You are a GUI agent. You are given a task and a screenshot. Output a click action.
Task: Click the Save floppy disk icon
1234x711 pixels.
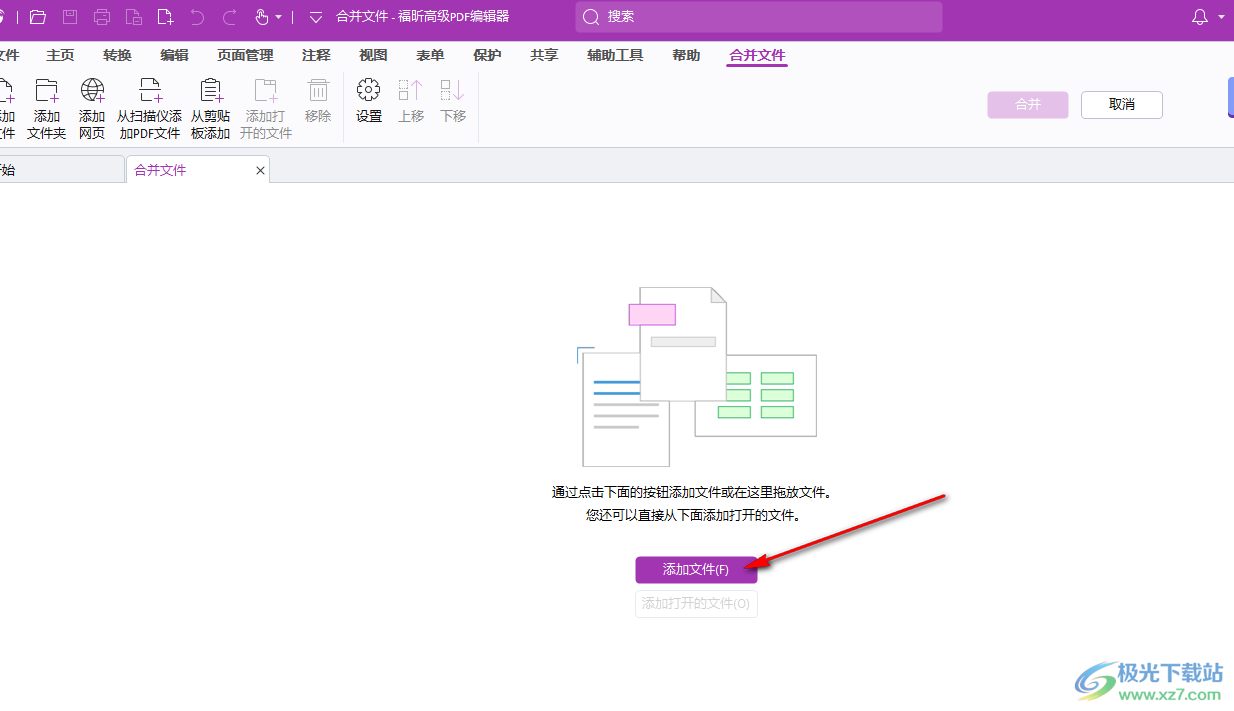point(70,17)
